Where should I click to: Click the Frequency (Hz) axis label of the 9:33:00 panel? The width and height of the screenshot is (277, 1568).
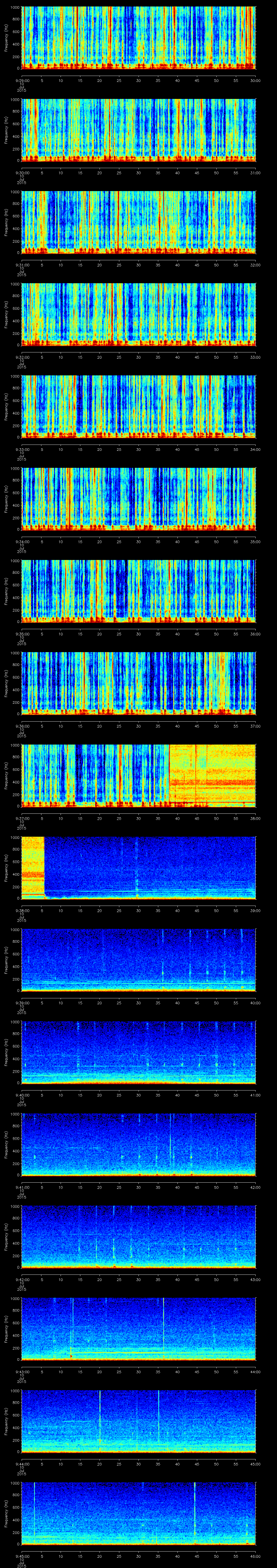(6, 406)
